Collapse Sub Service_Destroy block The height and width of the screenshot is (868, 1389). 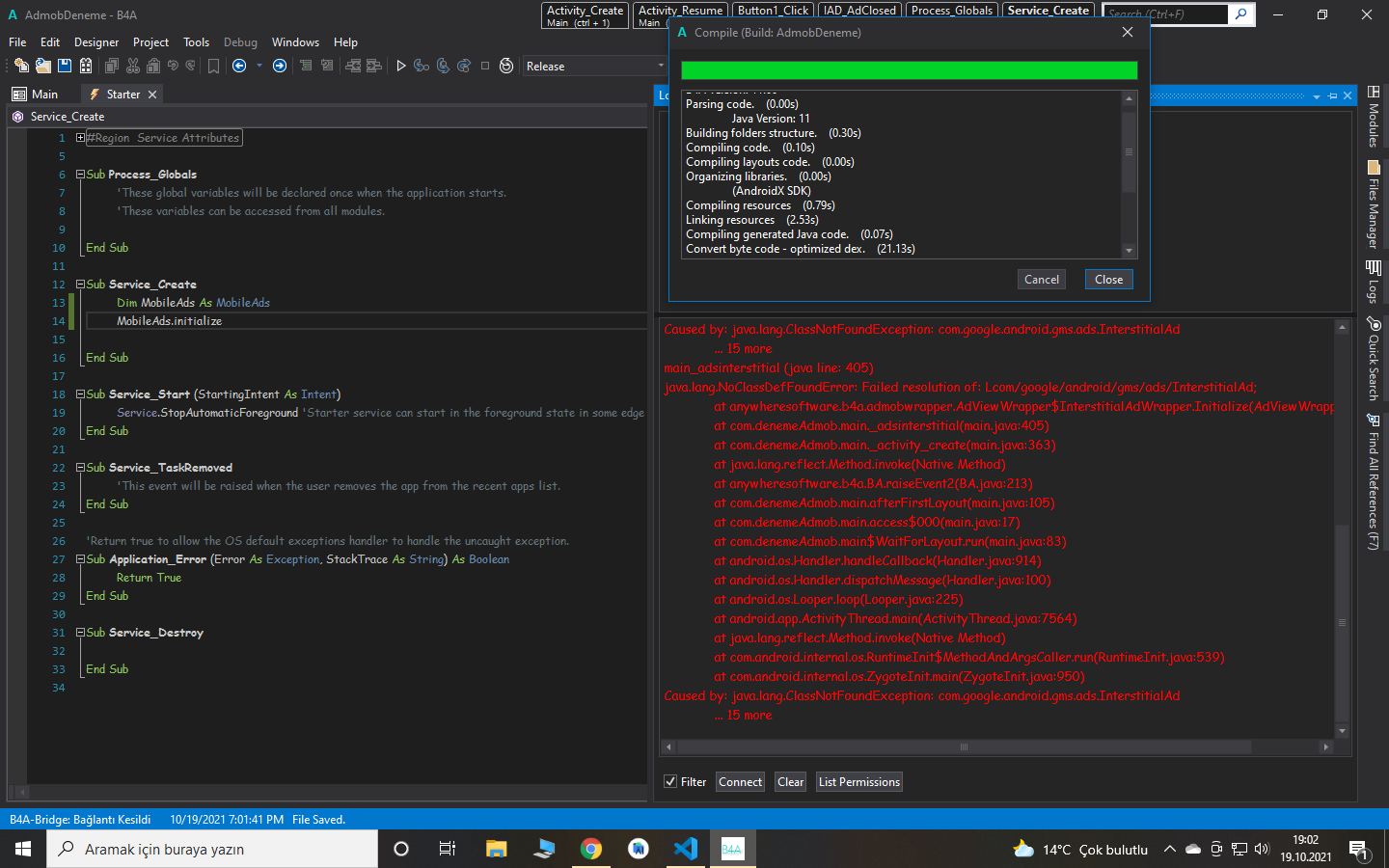coord(80,633)
